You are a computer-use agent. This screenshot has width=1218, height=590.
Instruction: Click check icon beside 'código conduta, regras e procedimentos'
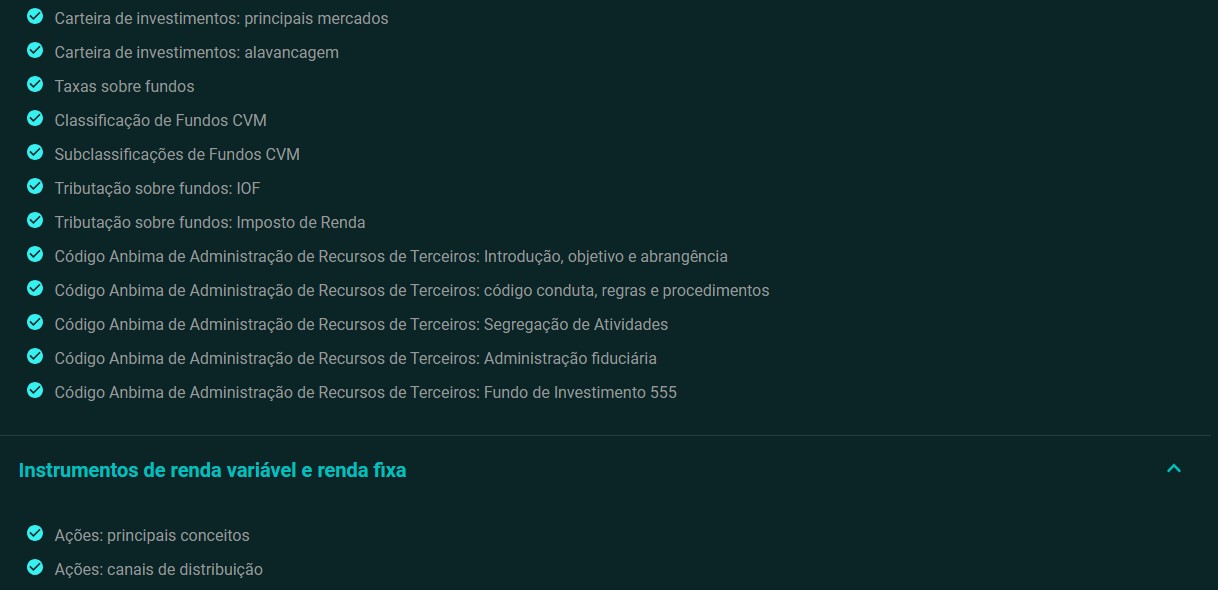35,289
